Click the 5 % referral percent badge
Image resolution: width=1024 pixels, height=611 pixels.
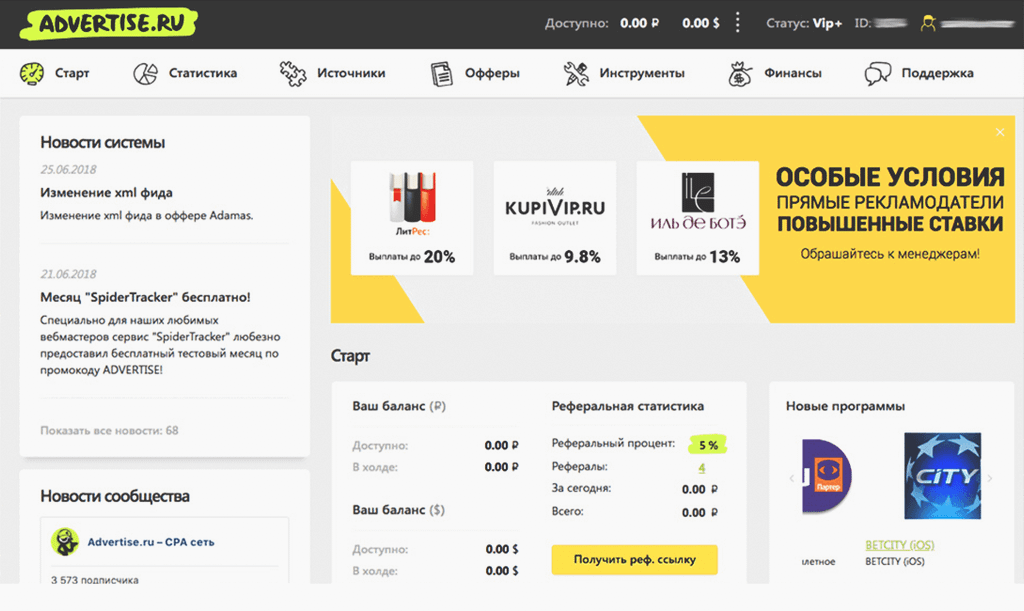click(708, 445)
